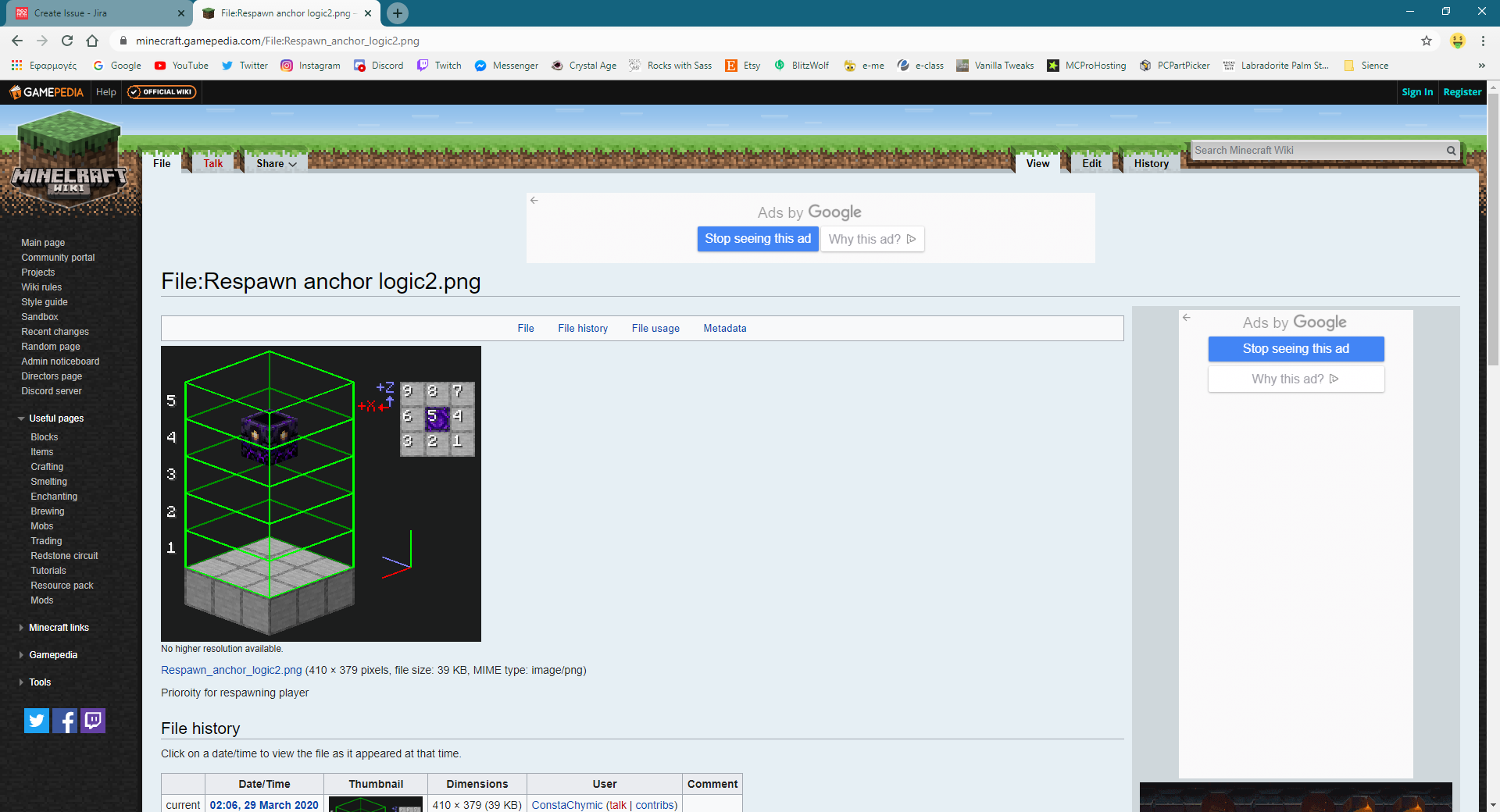Click Sign In in the header
The width and height of the screenshot is (1500, 812).
pos(1417,92)
